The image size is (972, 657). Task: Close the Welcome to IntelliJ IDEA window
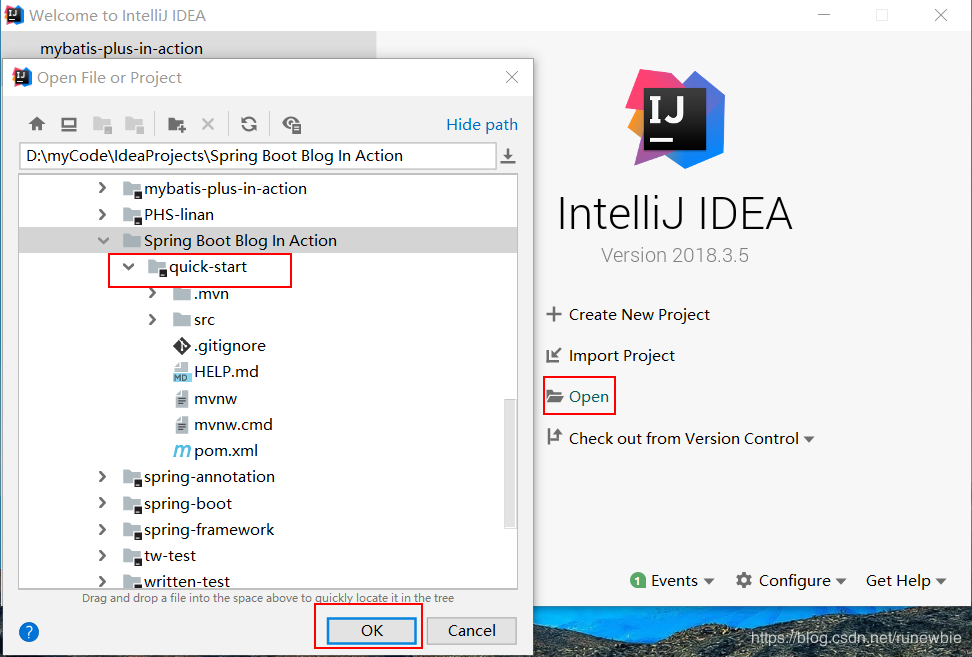coord(940,15)
